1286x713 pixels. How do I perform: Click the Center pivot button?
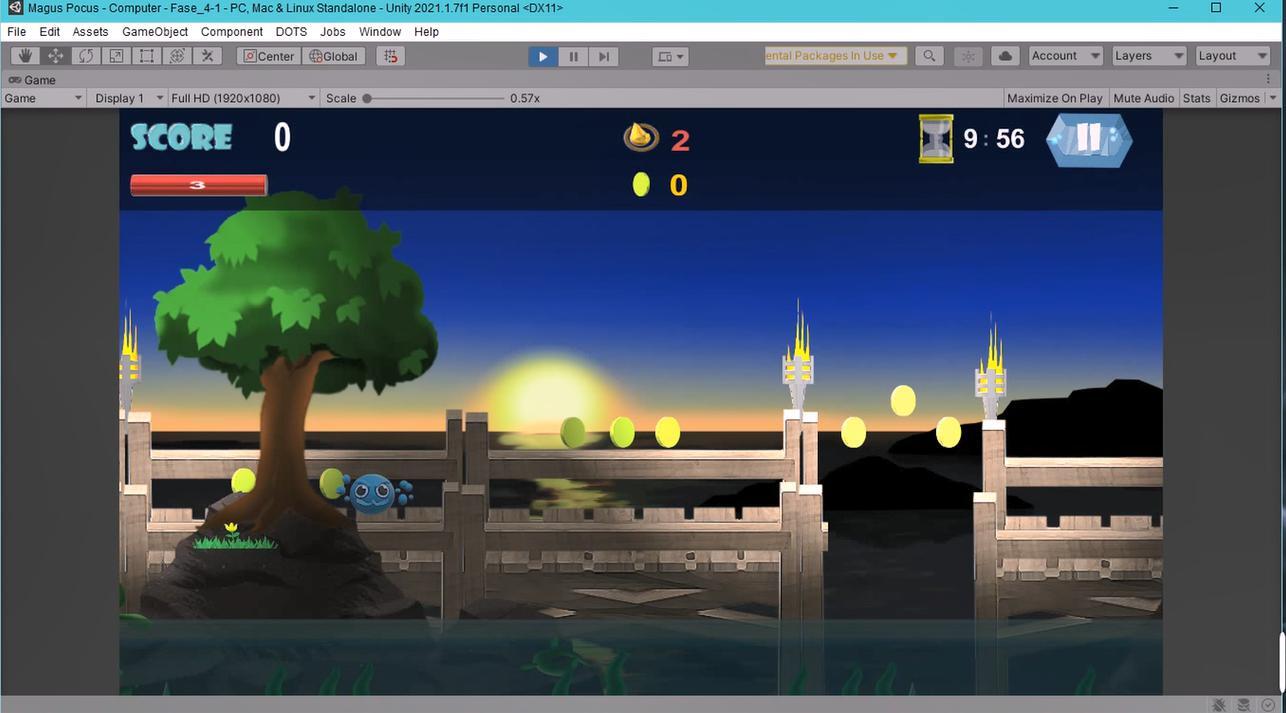(268, 56)
